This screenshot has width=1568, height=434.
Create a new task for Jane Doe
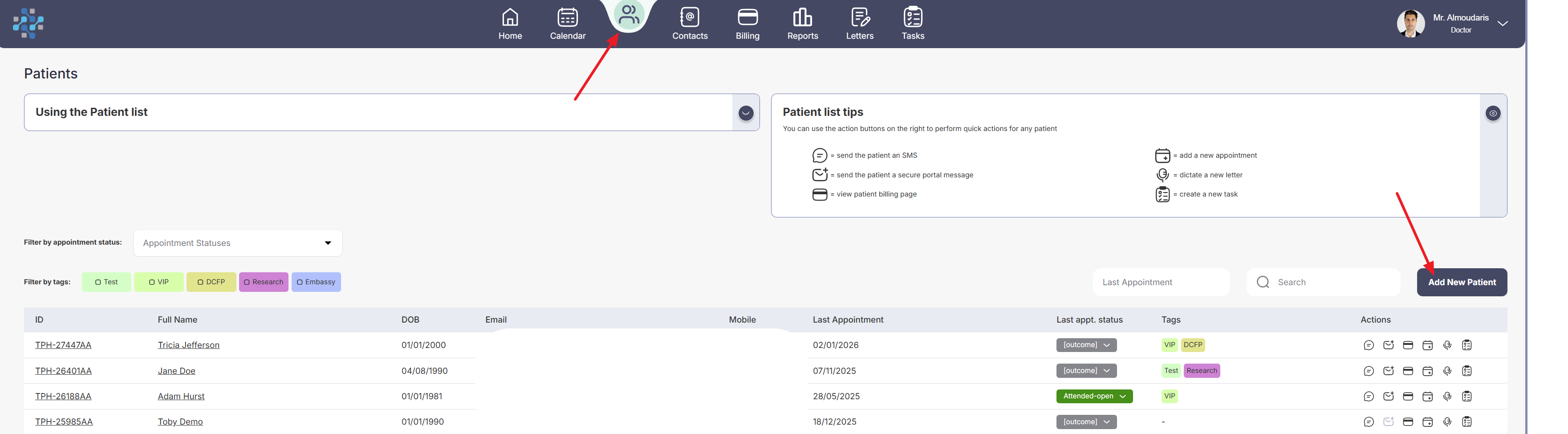tap(1467, 371)
